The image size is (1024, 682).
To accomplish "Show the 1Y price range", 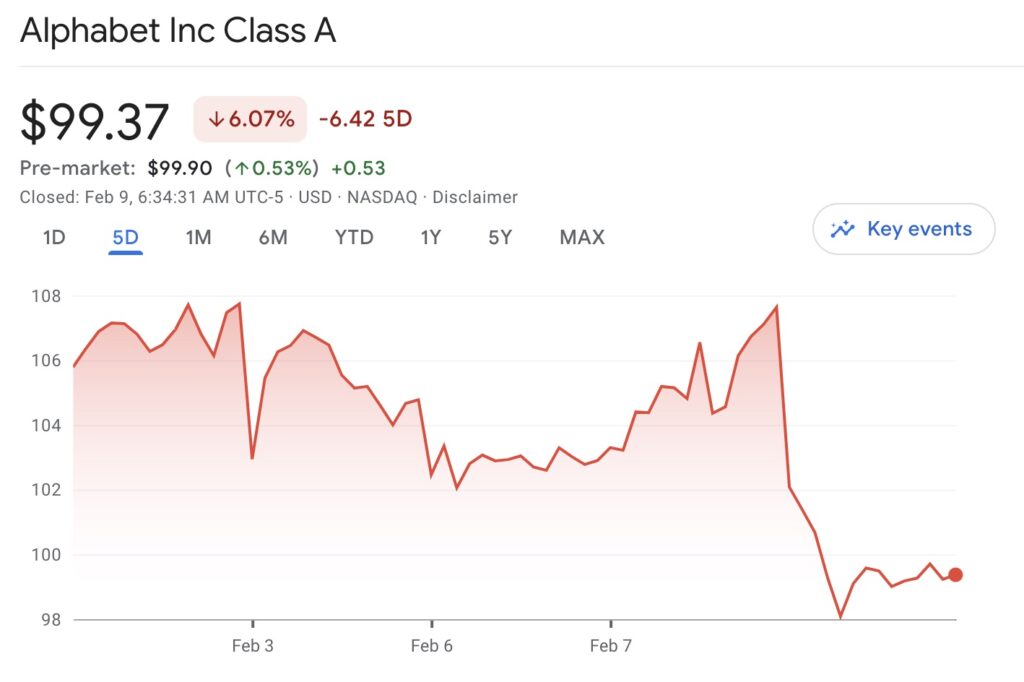I will click(430, 237).
